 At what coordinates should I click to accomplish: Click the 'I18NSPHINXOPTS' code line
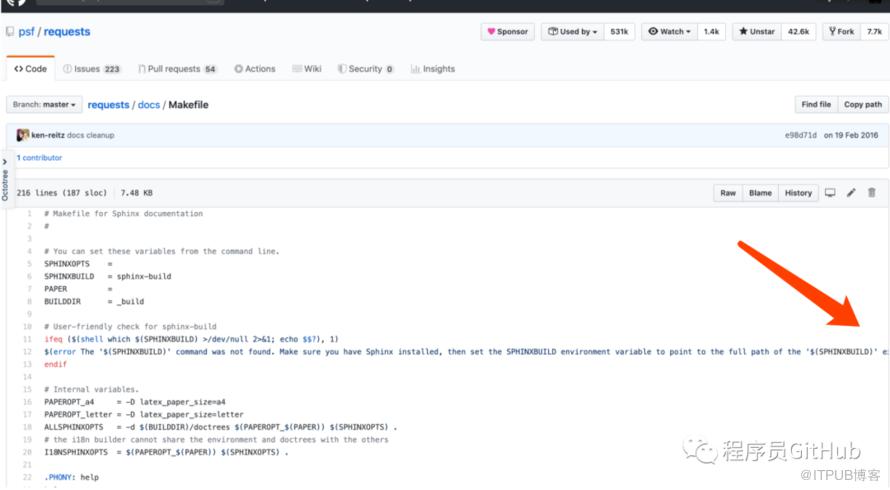166,452
